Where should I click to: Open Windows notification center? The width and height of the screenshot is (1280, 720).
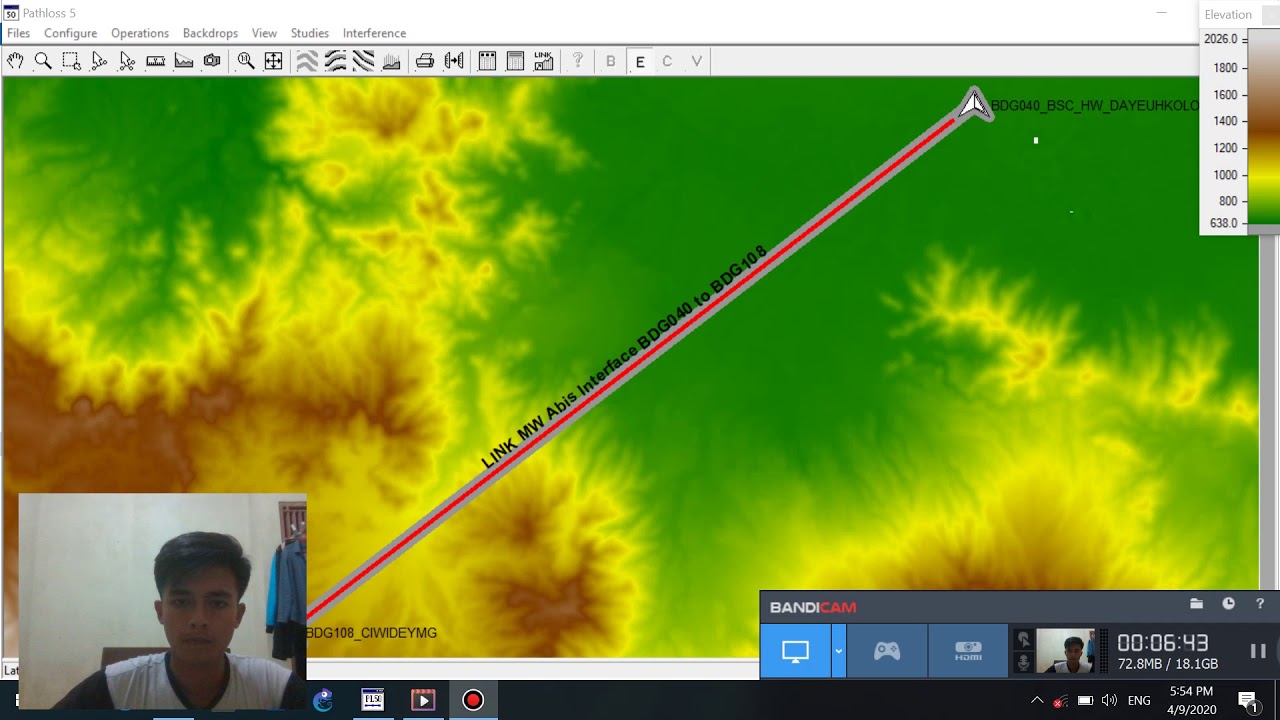[x=1247, y=700]
